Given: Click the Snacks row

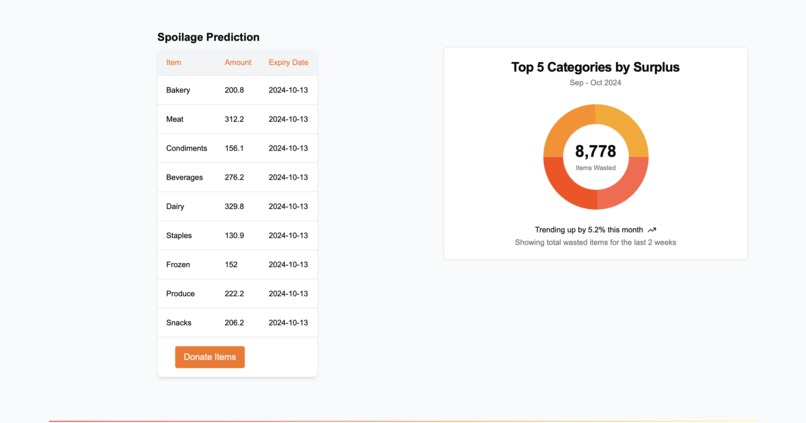Looking at the screenshot, I should 237,323.
